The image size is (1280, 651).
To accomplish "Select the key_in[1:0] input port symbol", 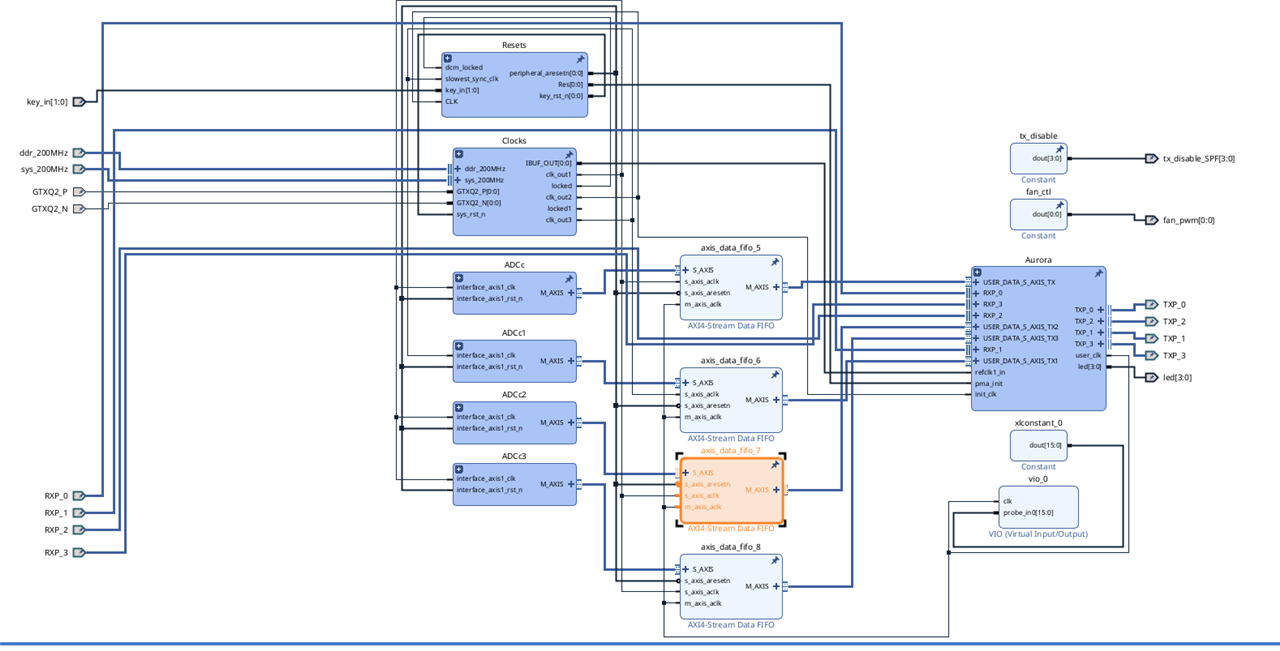I will [79, 101].
